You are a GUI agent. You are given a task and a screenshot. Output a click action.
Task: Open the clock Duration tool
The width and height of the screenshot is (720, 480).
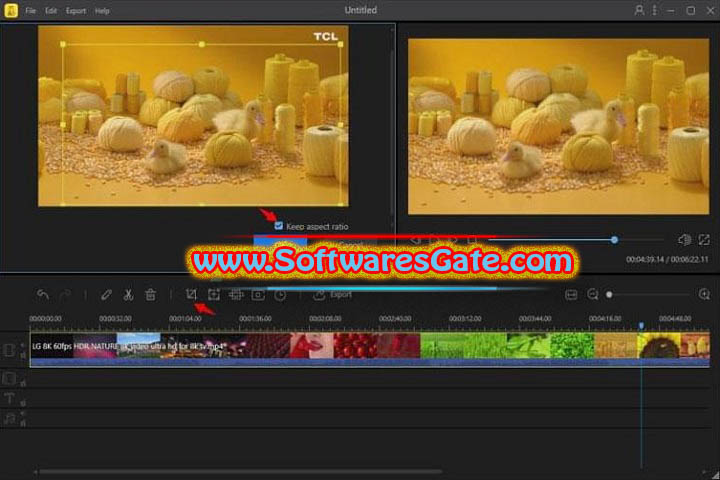[x=280, y=294]
